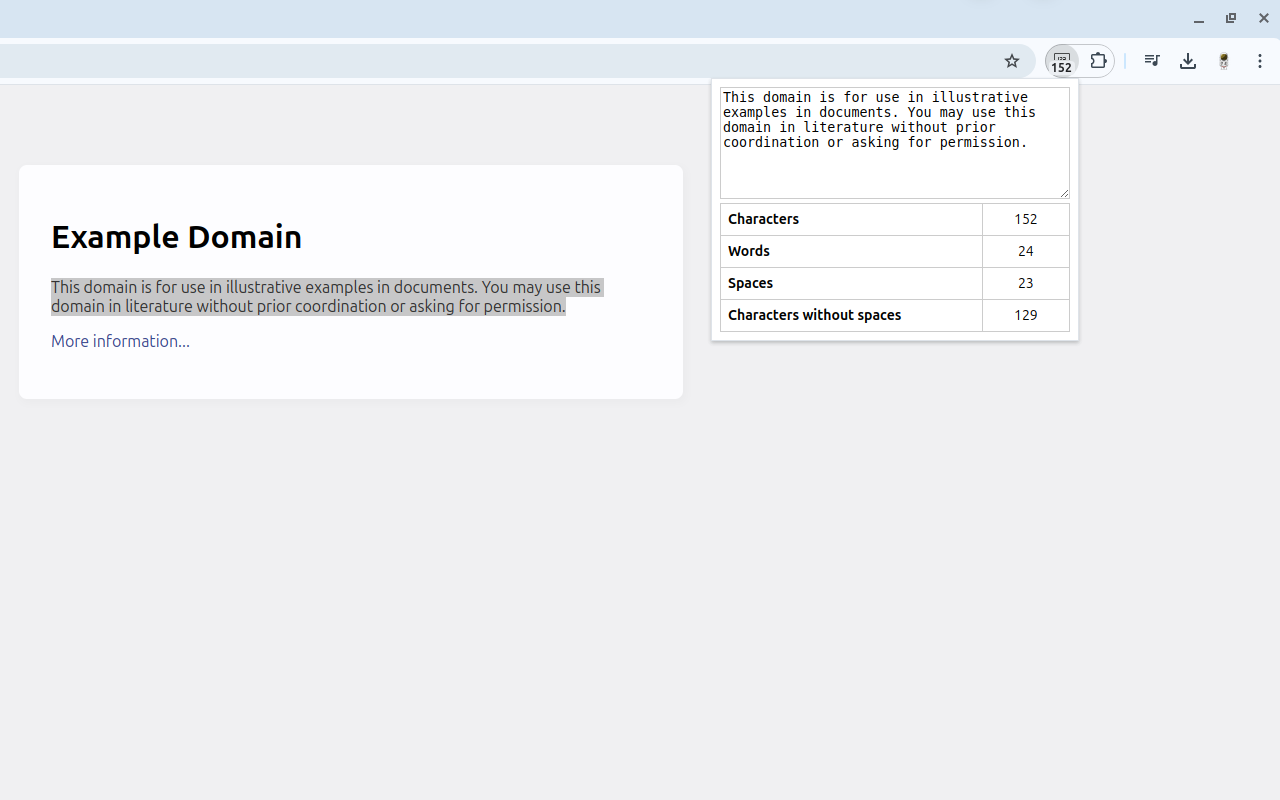Screen dimensions: 1280x800
Task: Close the browser window
Action: click(1264, 18)
